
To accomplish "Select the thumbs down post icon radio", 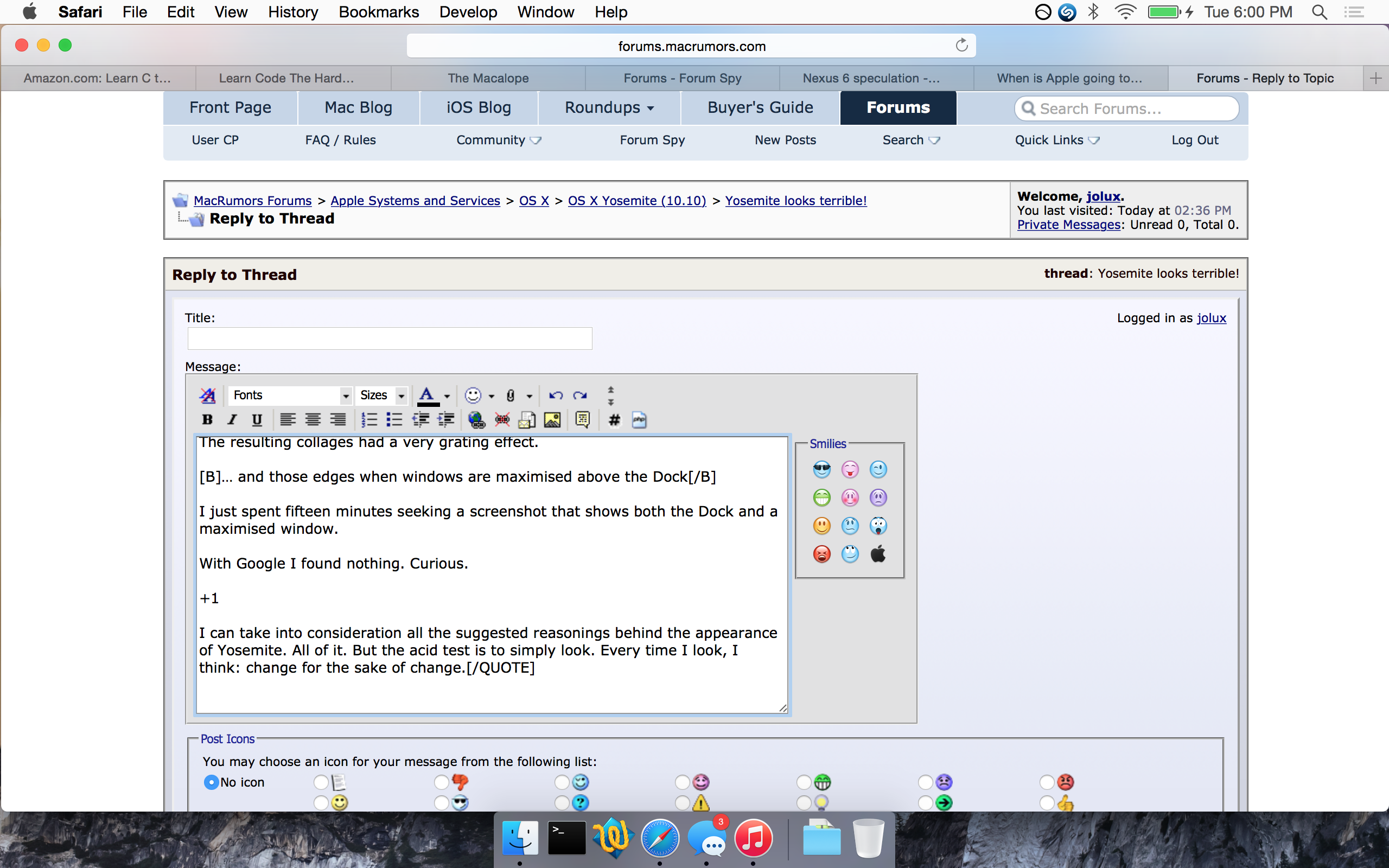I will [x=441, y=782].
